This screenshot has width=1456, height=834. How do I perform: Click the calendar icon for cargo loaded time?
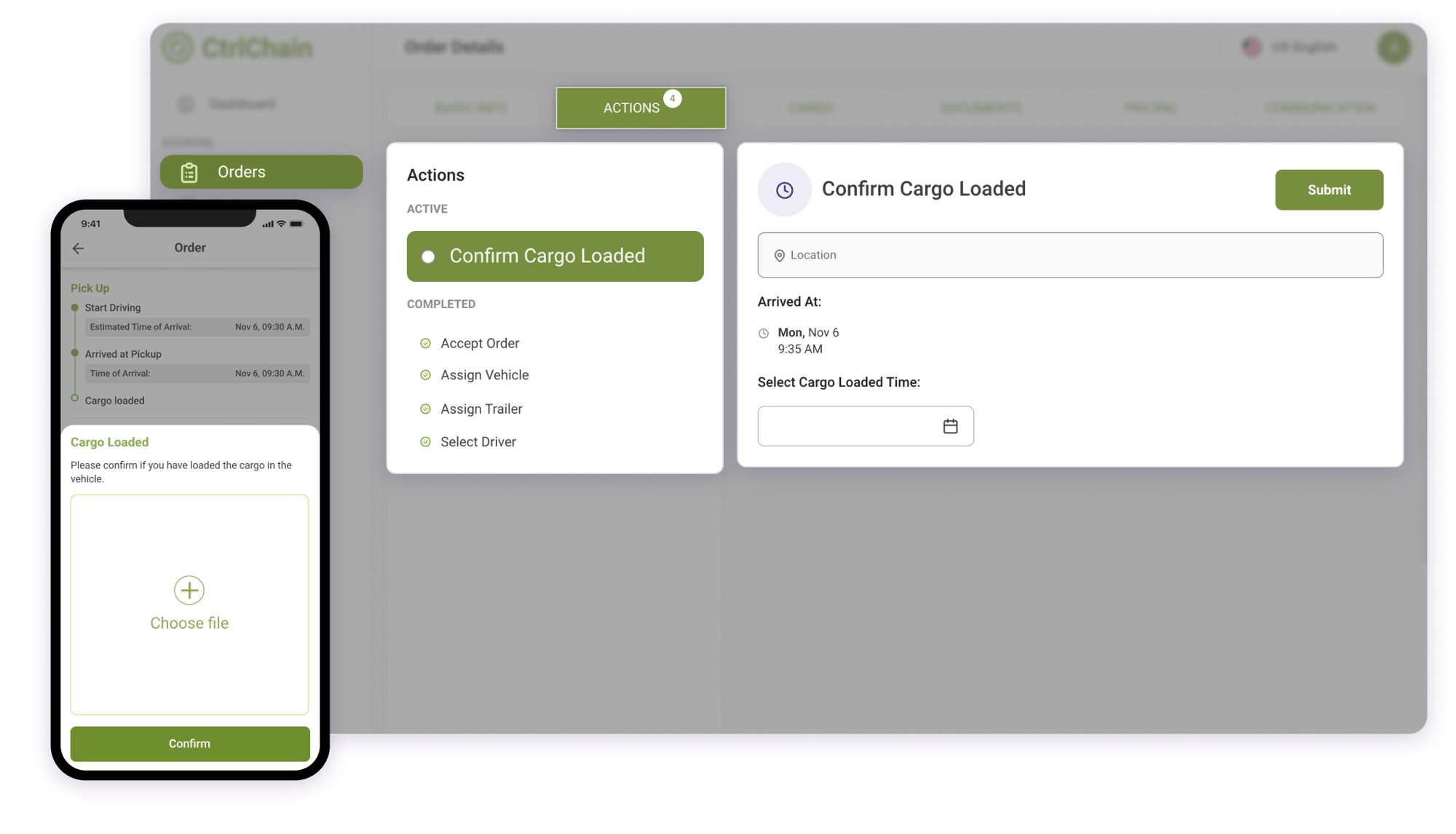click(951, 426)
